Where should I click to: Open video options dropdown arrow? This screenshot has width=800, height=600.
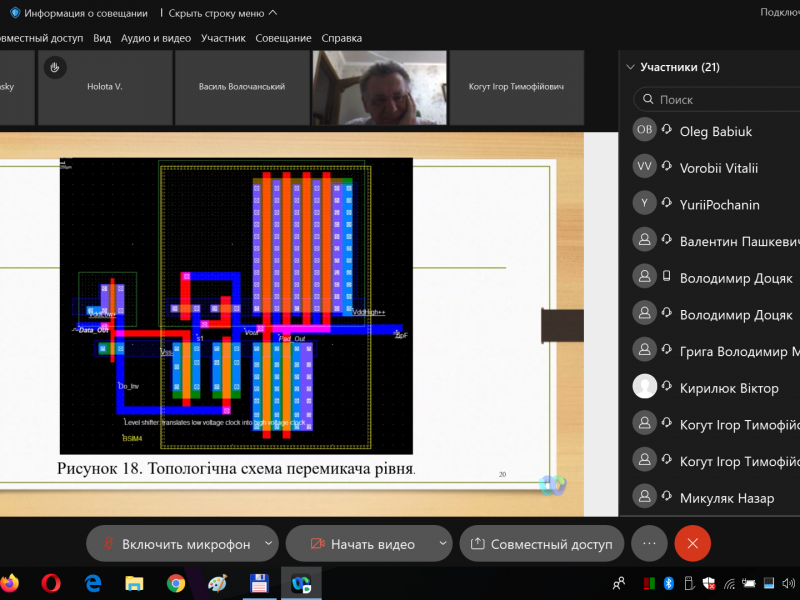[443, 544]
